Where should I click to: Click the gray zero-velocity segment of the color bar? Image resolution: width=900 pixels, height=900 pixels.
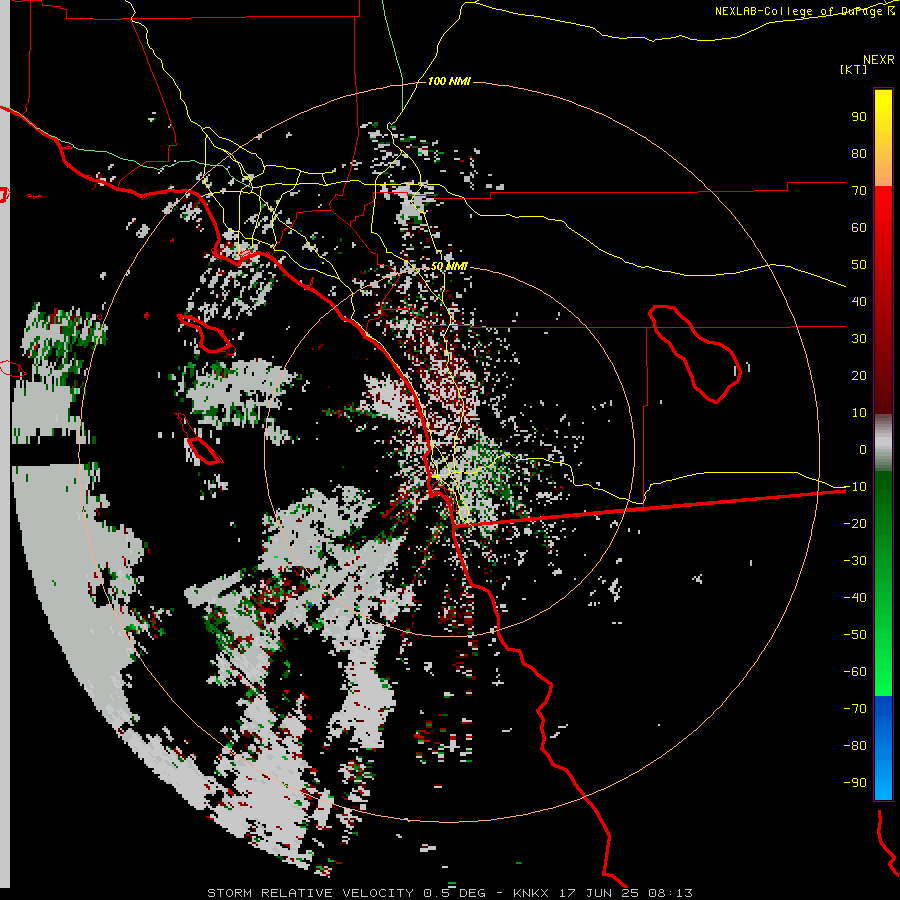(x=883, y=443)
